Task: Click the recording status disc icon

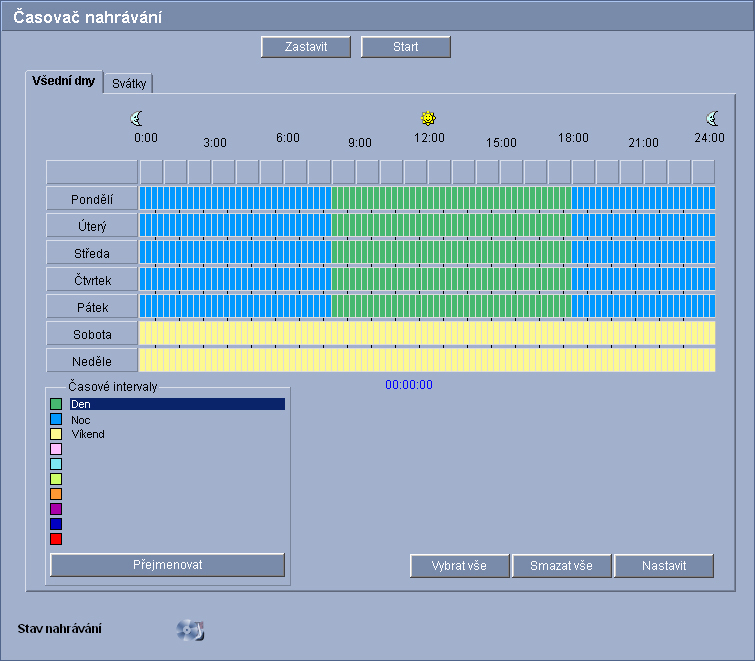Action: [190, 630]
